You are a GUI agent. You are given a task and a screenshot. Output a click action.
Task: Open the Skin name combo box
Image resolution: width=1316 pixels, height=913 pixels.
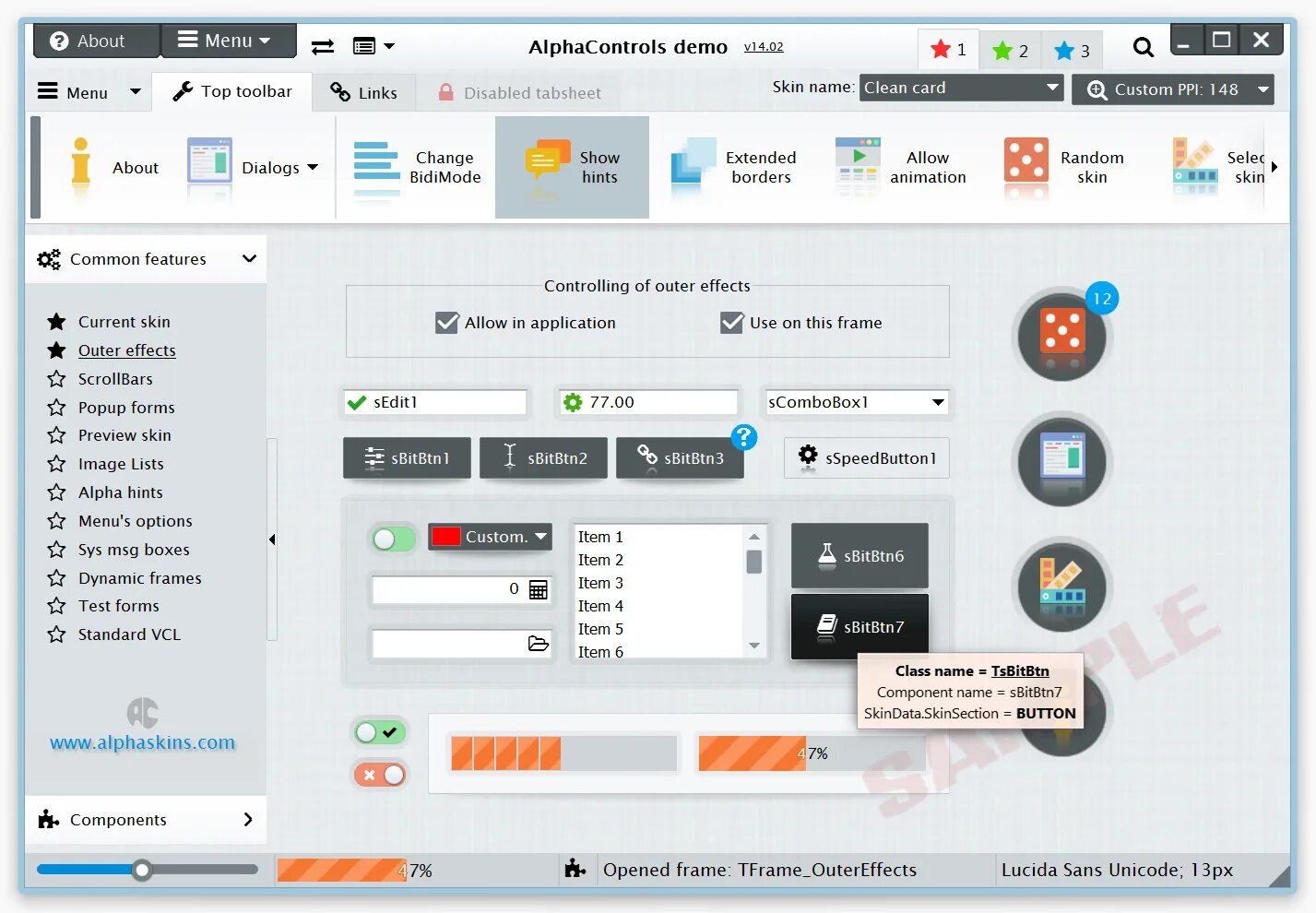(x=962, y=88)
